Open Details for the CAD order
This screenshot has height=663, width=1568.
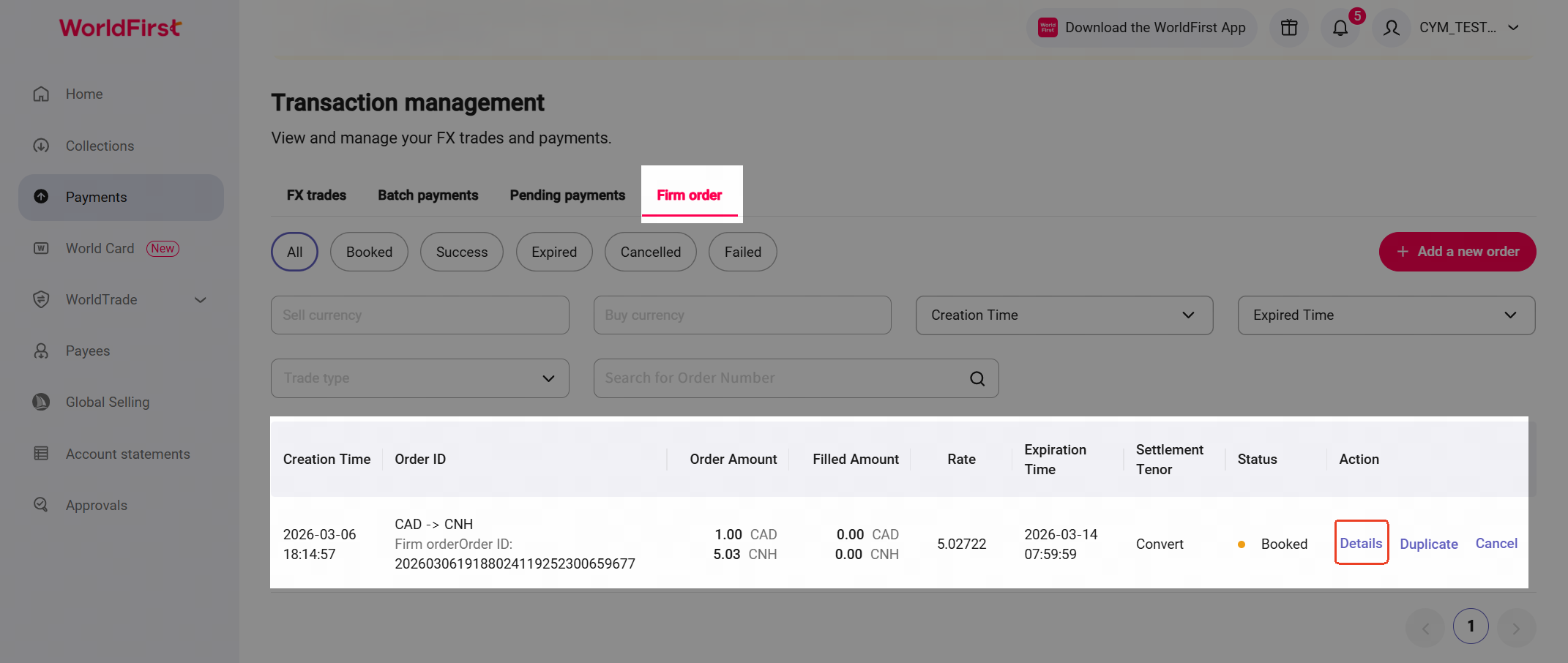pyautogui.click(x=1361, y=543)
